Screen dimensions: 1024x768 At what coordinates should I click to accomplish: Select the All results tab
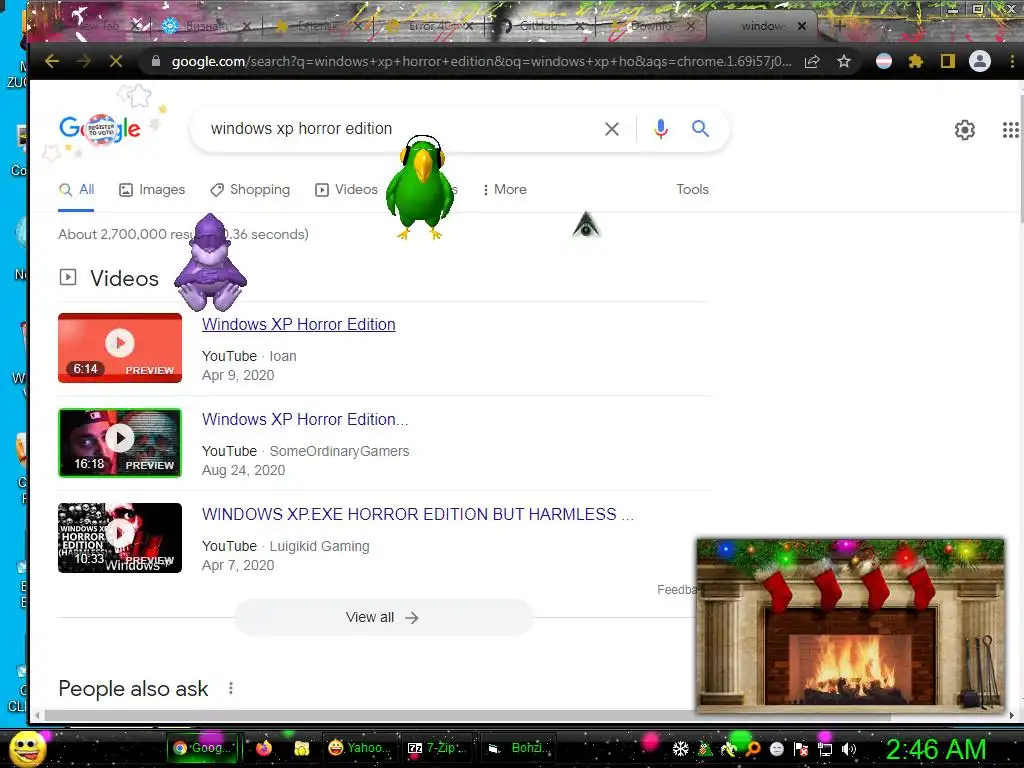point(76,189)
